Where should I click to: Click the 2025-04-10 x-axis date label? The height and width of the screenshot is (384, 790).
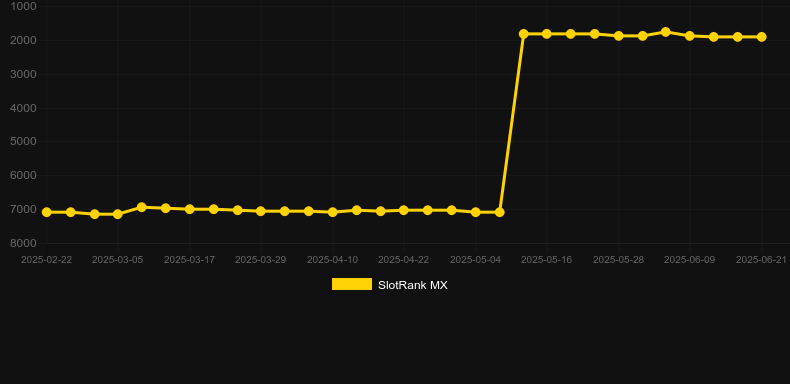[x=333, y=260]
